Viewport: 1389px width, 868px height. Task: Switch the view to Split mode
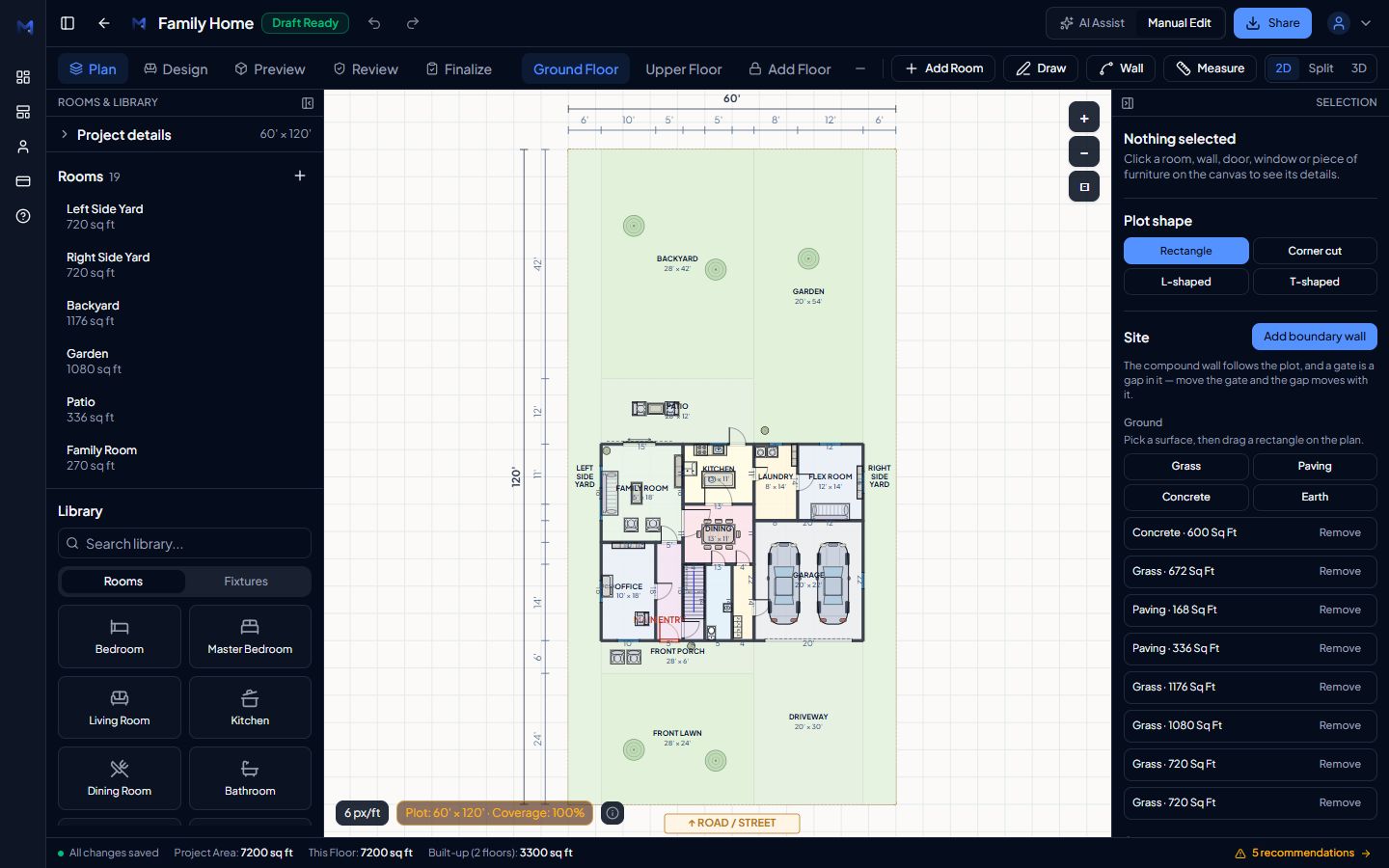[x=1321, y=68]
